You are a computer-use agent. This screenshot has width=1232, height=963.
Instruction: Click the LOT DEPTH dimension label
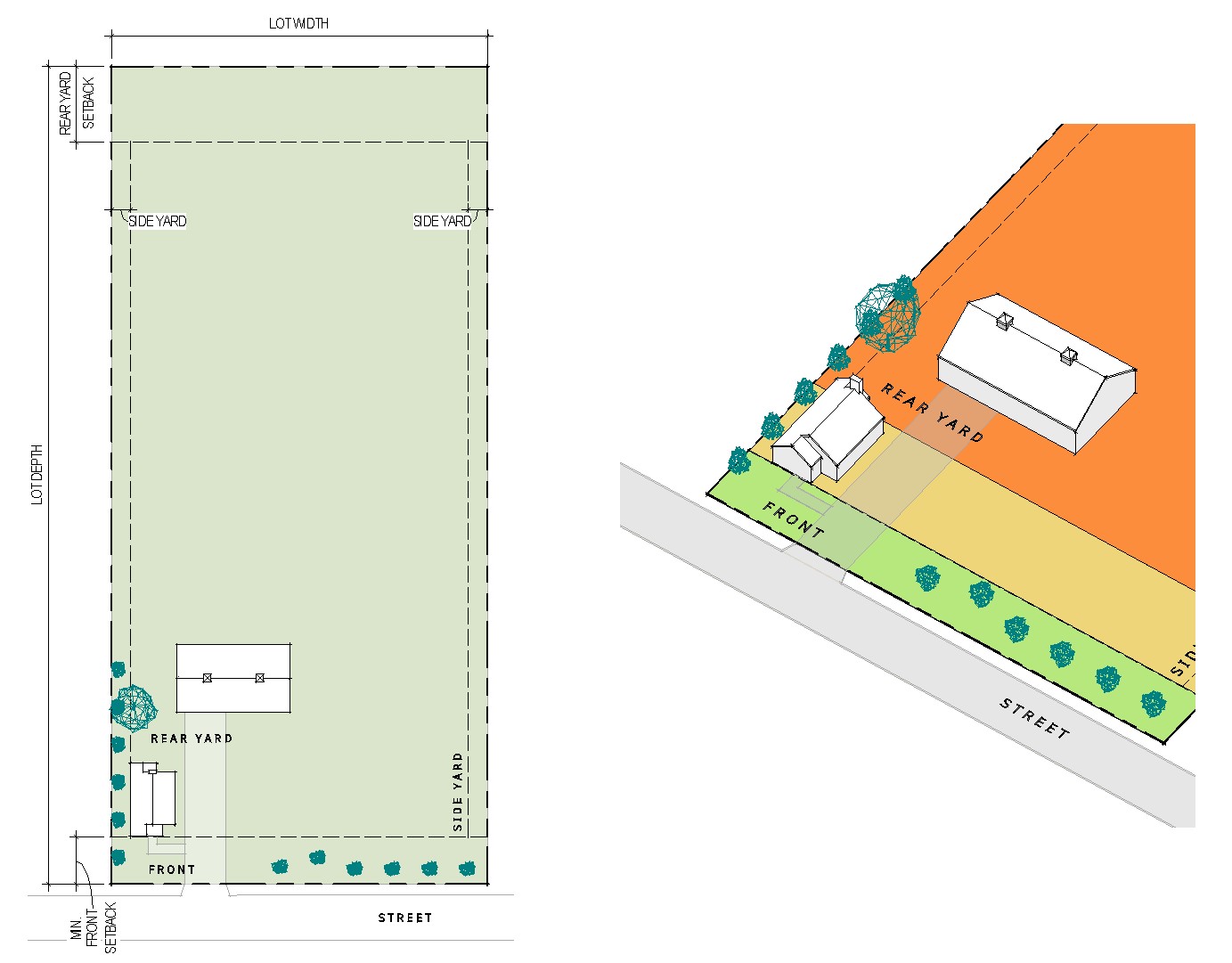click(x=37, y=475)
